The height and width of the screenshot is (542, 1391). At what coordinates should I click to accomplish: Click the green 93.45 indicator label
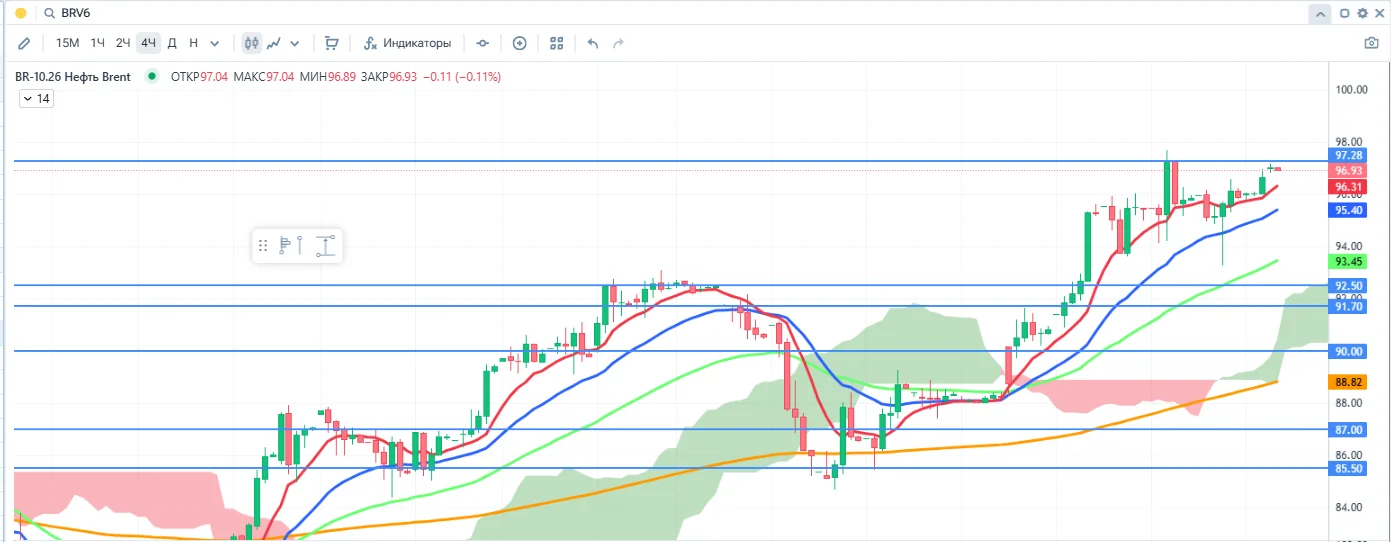point(1349,261)
